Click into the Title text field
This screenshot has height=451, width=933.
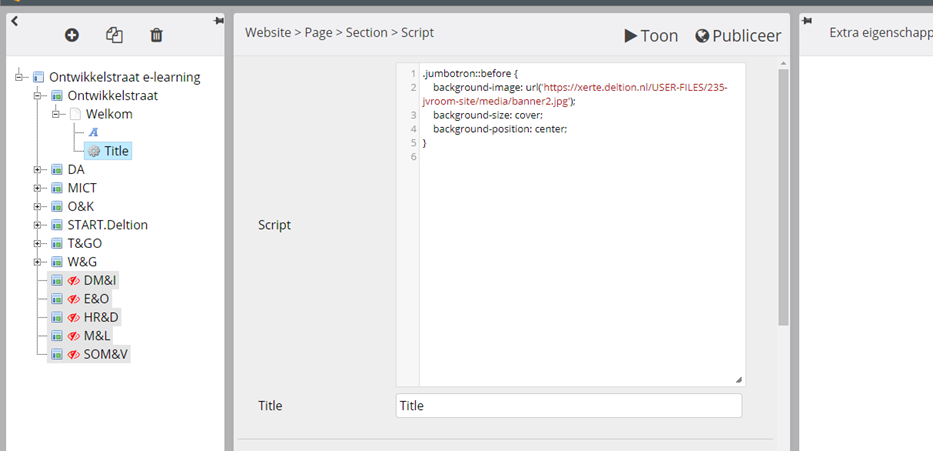(x=569, y=406)
